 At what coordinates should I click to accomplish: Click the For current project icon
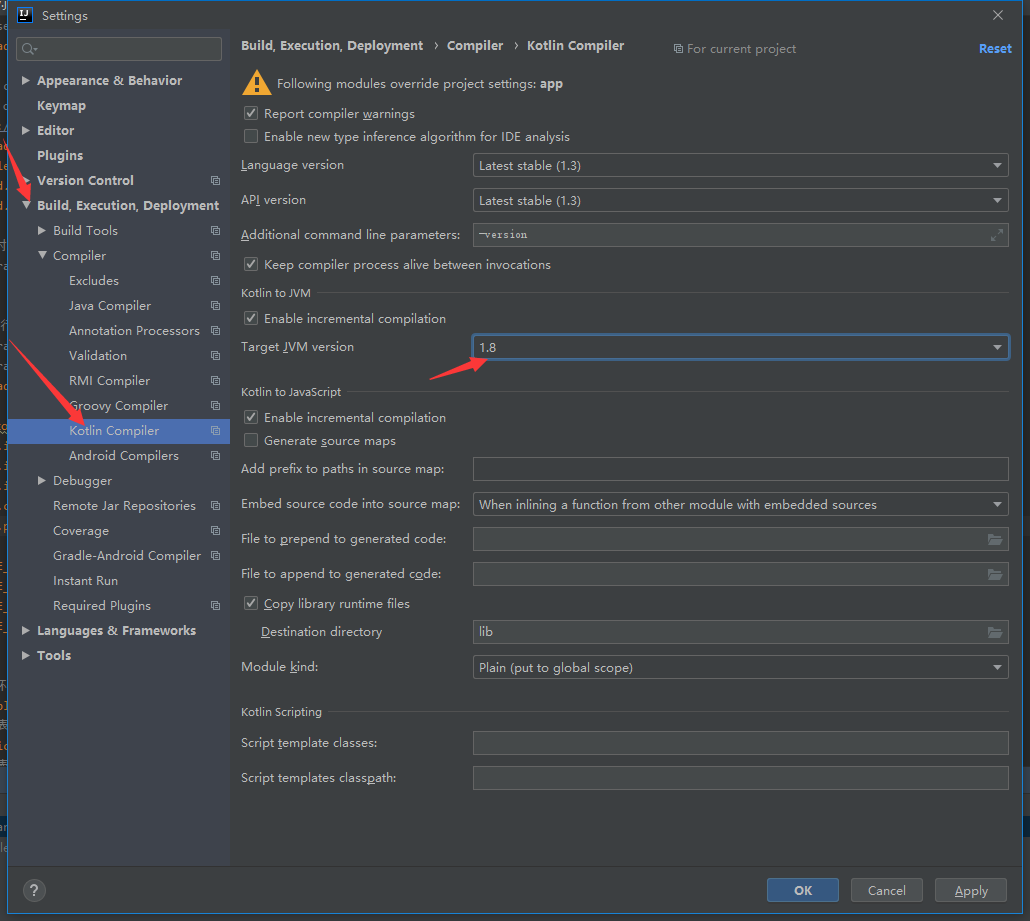[x=678, y=49]
